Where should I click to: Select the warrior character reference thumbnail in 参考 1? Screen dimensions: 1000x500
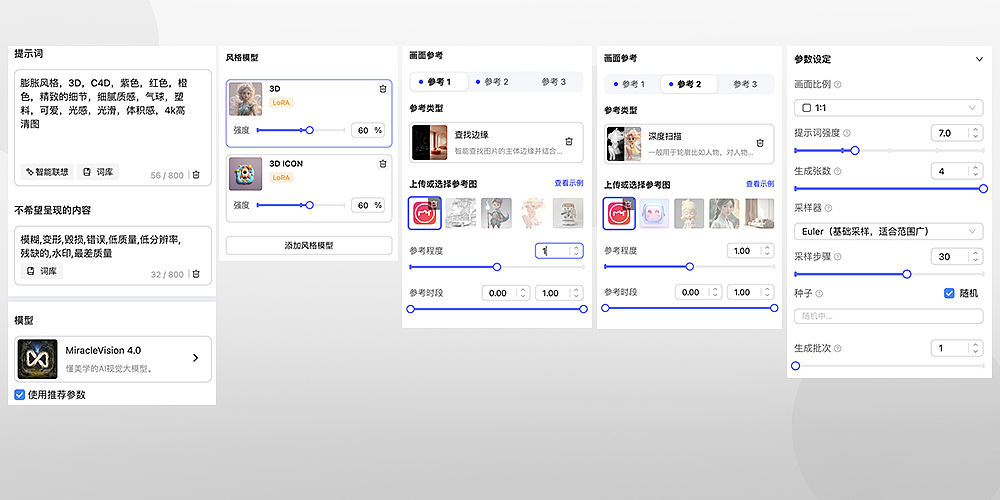(x=496, y=214)
